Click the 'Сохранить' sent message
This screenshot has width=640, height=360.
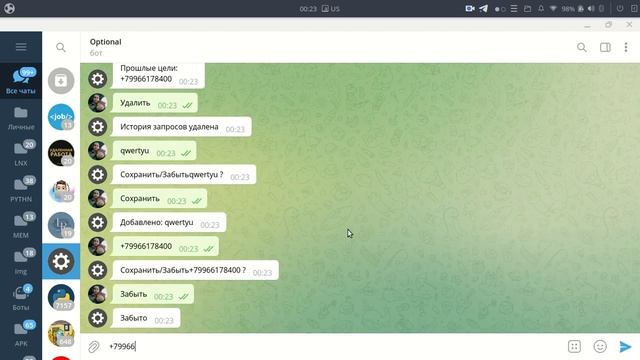[x=160, y=199]
